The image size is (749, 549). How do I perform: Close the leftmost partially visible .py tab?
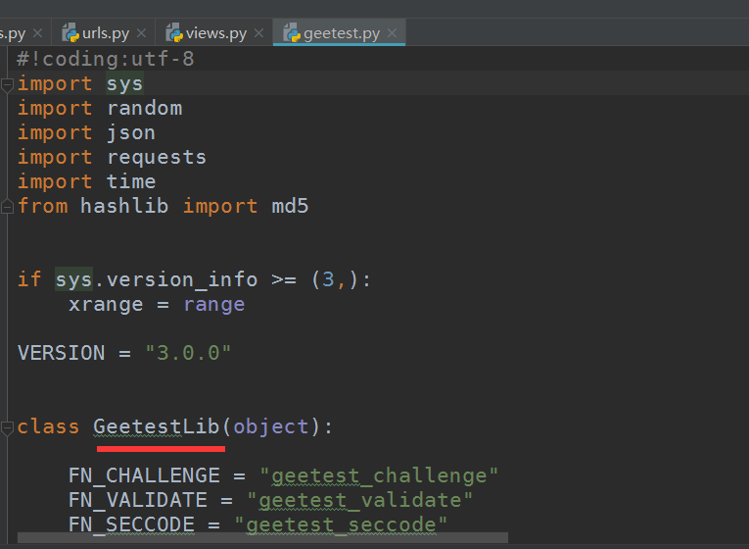coord(37,33)
